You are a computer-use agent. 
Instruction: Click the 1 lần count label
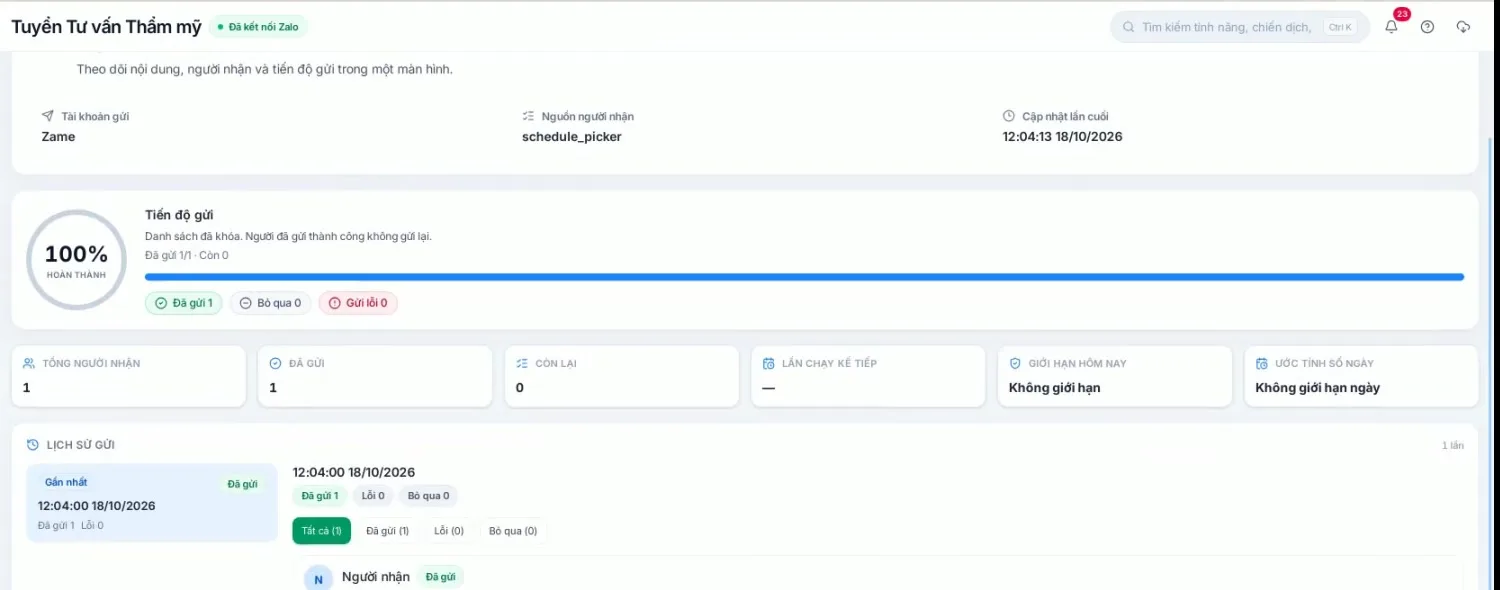pyautogui.click(x=1453, y=445)
